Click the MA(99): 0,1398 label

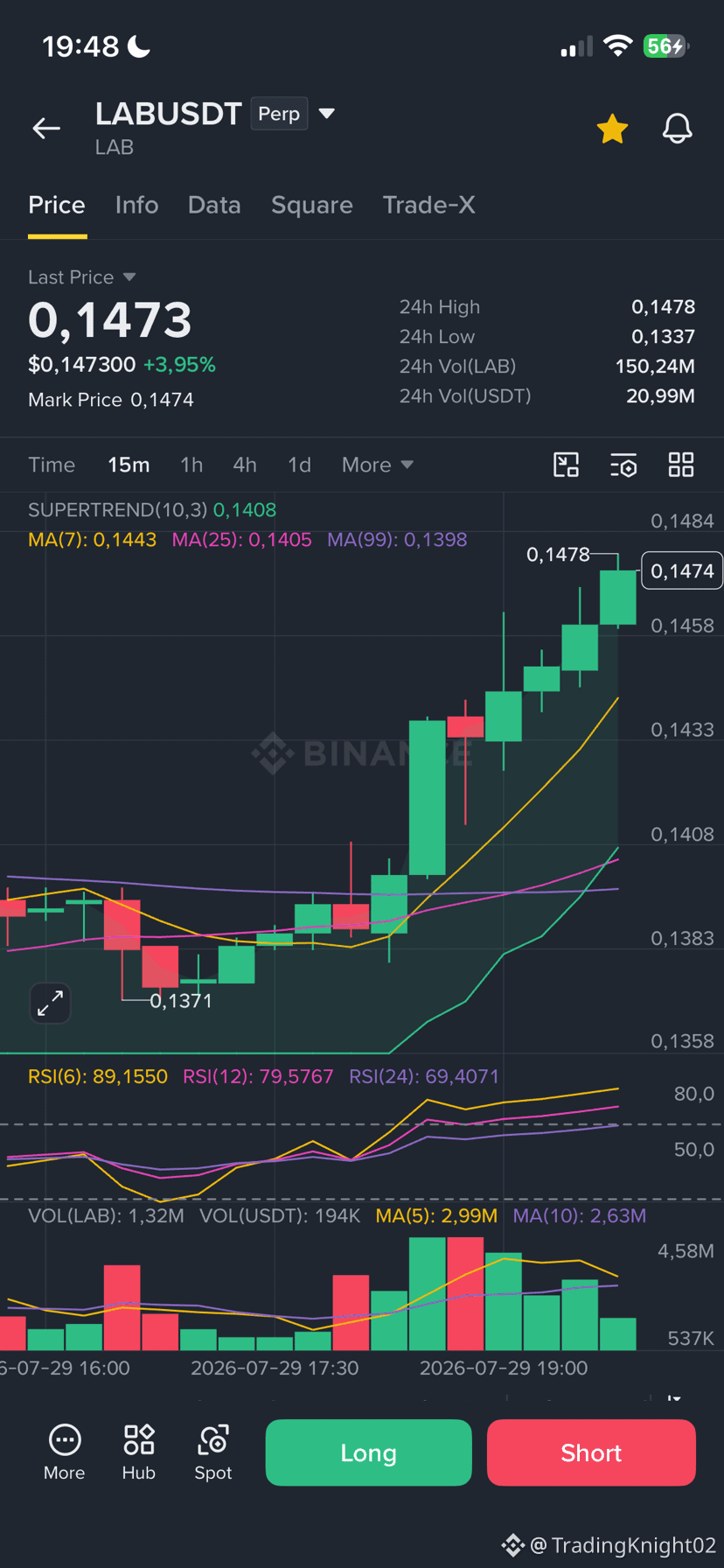pos(397,540)
